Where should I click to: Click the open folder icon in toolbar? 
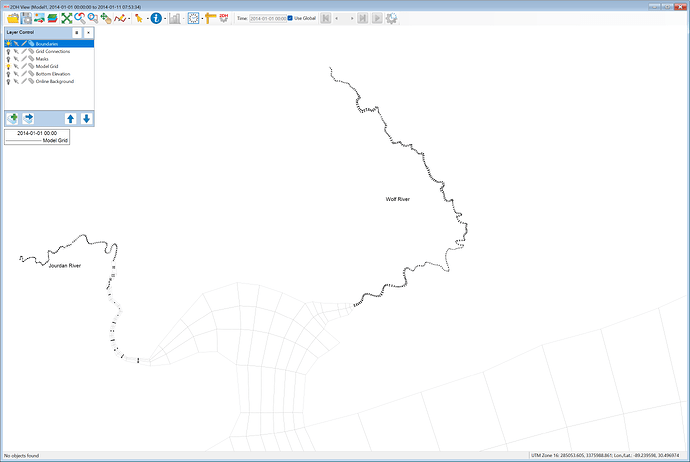pos(13,18)
